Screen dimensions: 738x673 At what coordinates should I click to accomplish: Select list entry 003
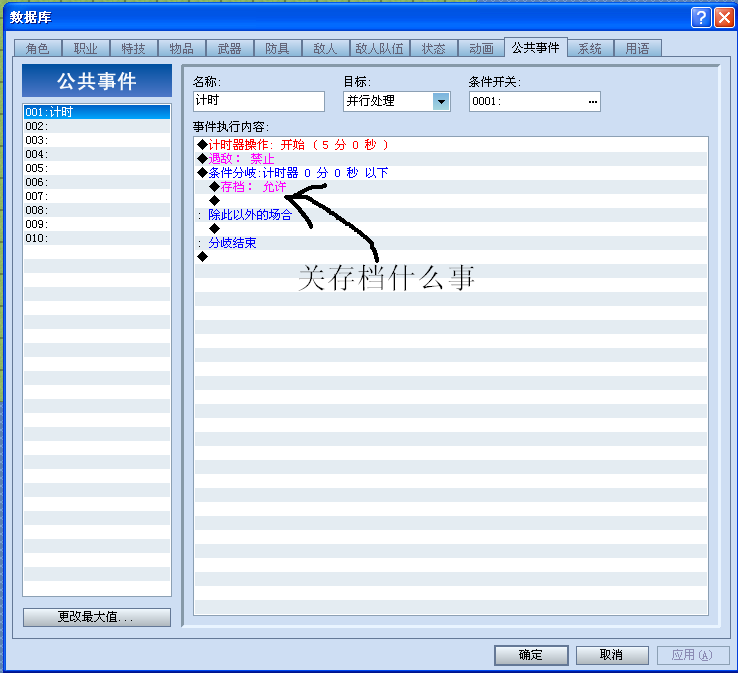pos(97,140)
